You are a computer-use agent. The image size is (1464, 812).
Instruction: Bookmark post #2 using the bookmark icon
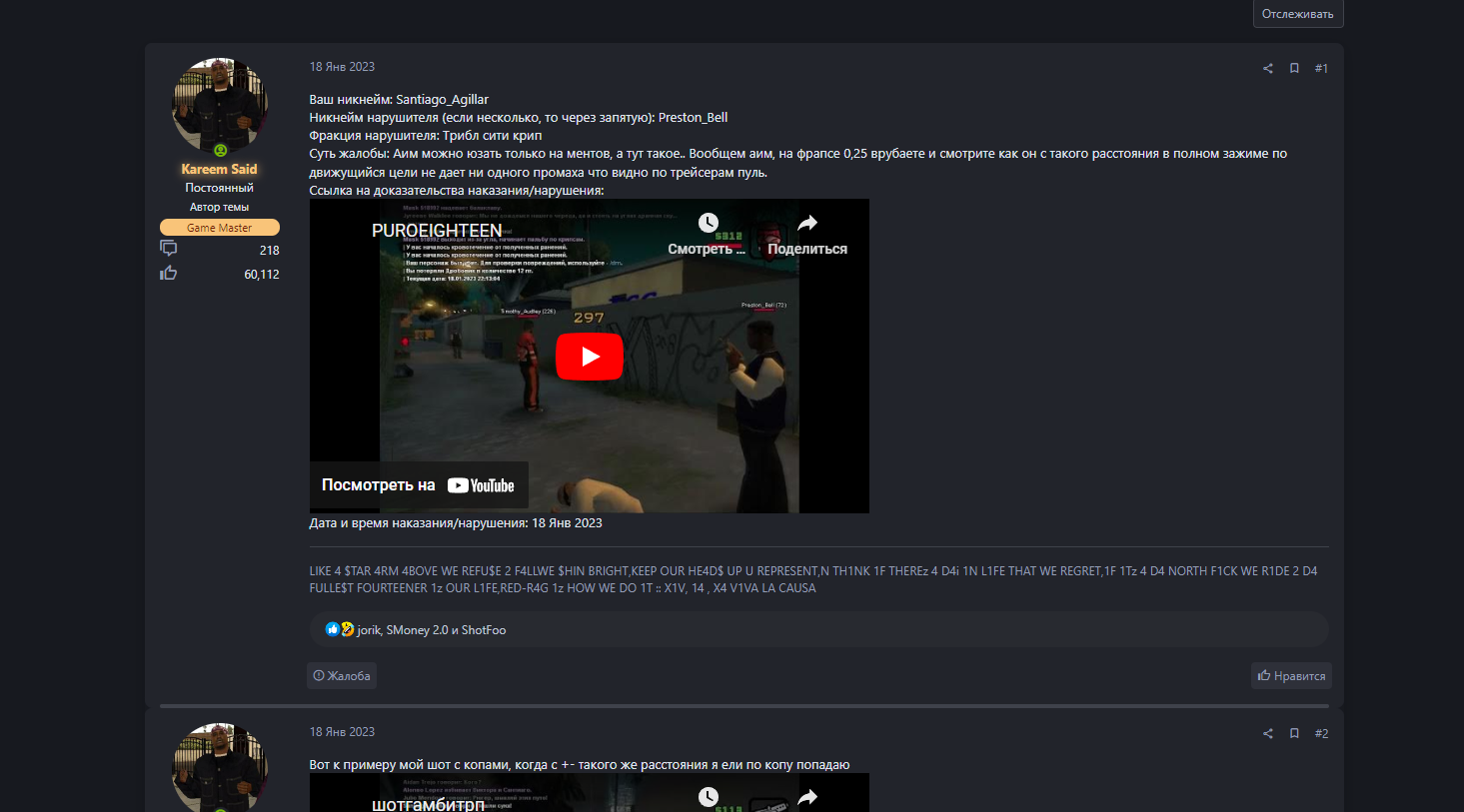point(1294,734)
